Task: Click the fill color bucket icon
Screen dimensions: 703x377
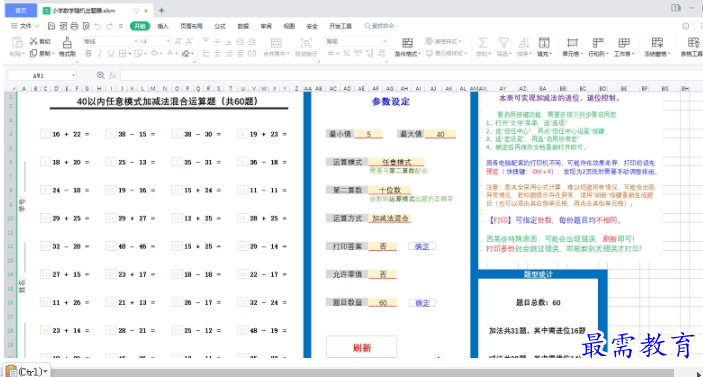Action: pyautogui.click(x=155, y=53)
